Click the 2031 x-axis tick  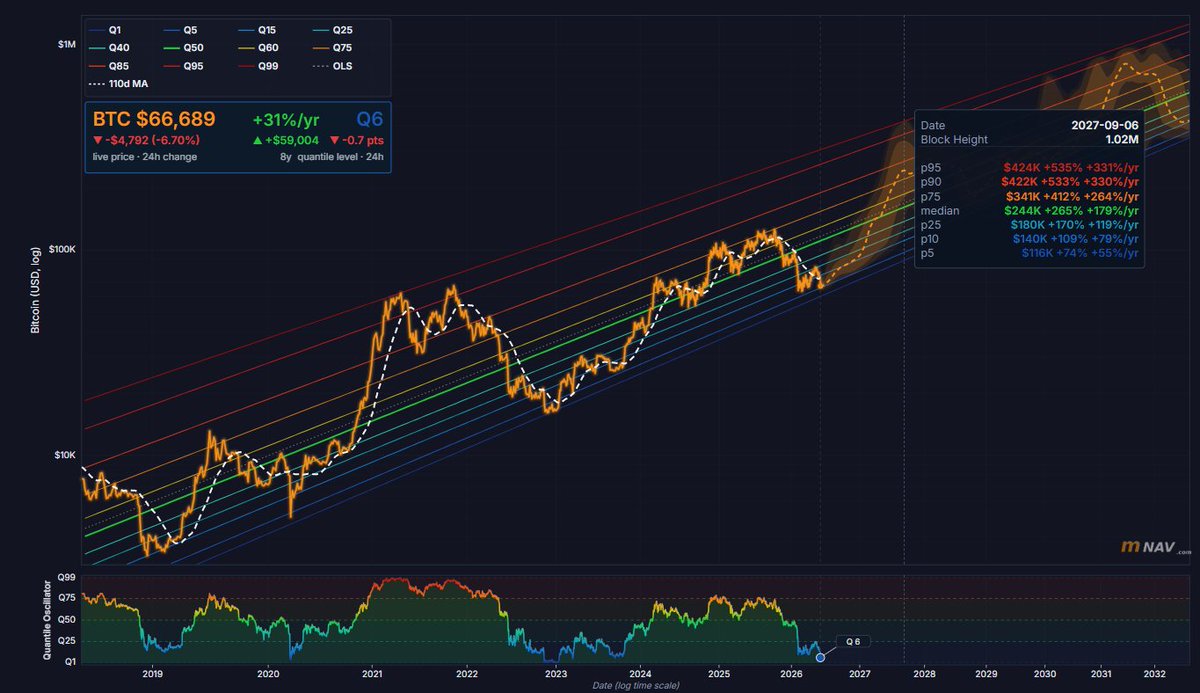(x=1101, y=676)
